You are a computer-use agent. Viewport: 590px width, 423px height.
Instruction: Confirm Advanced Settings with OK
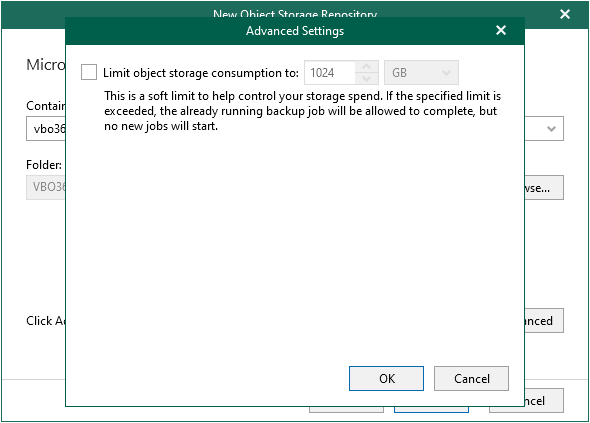pos(386,378)
